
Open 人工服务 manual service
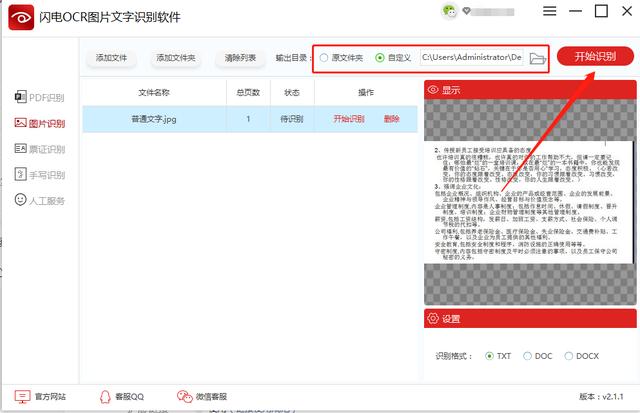[x=40, y=201]
